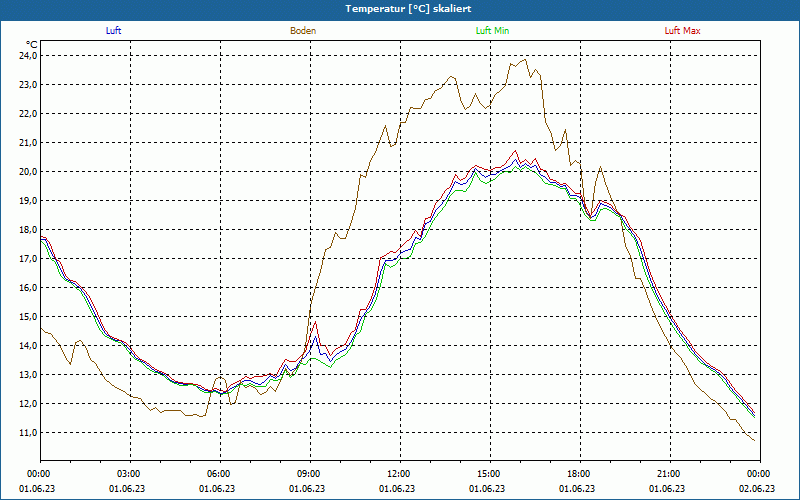Click the 24,0 y-axis label
Screen dimensions: 800x500
click(x=29, y=56)
